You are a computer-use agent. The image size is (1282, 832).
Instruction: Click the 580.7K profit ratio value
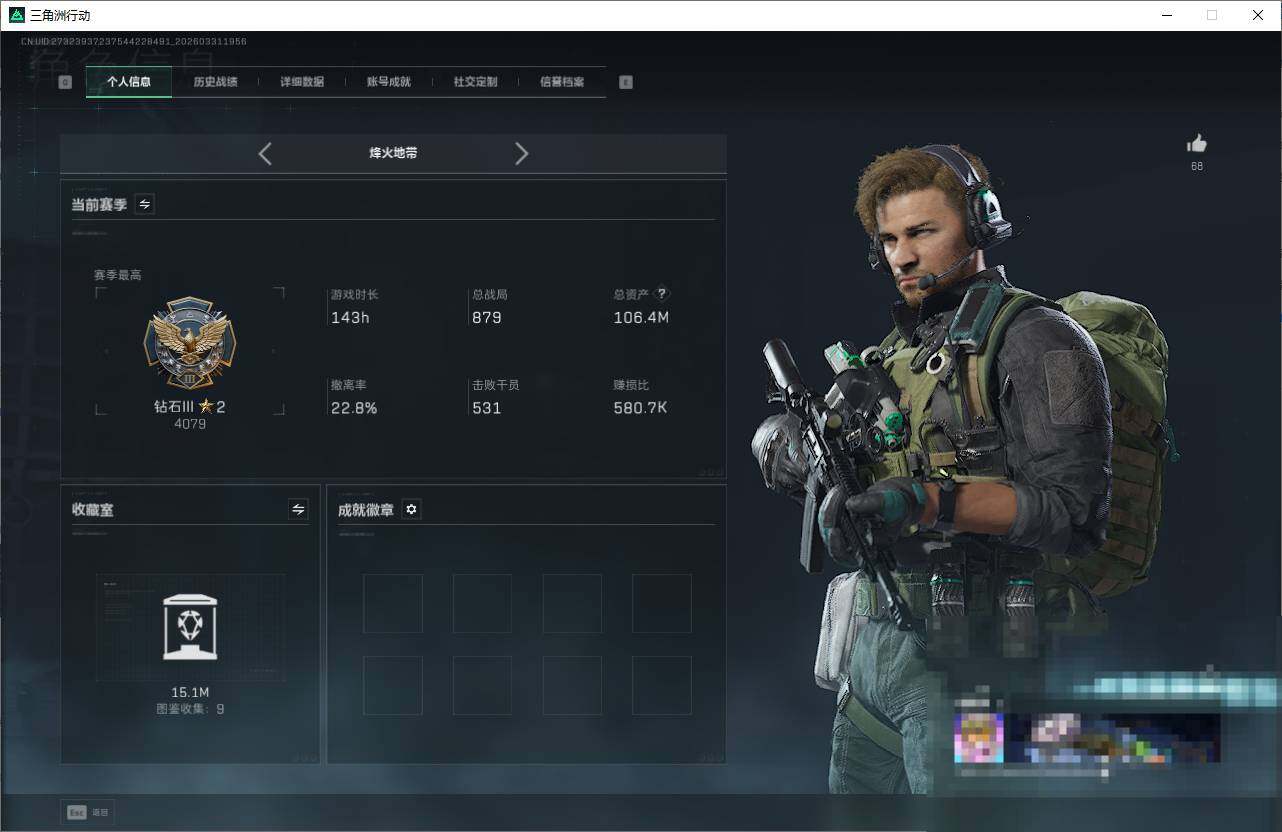tap(640, 408)
